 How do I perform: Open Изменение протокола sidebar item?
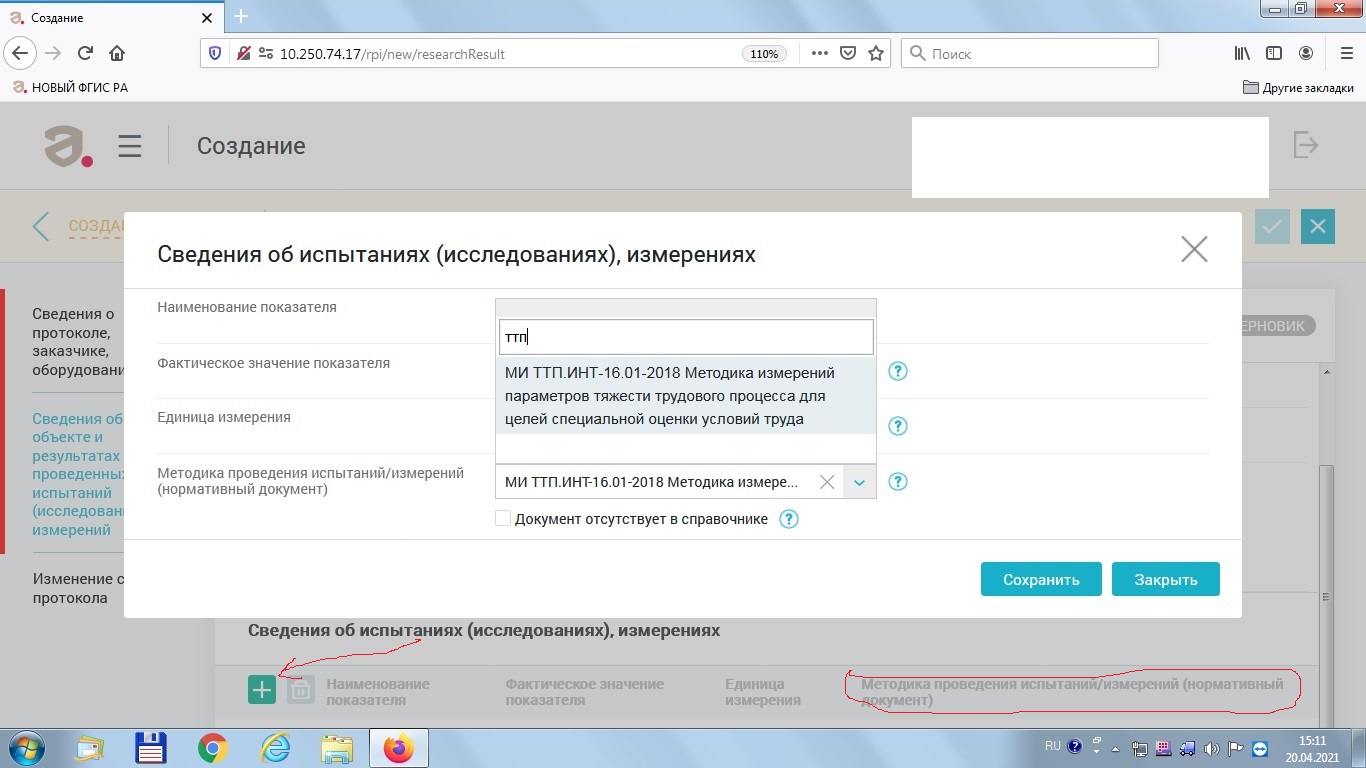coord(78,588)
